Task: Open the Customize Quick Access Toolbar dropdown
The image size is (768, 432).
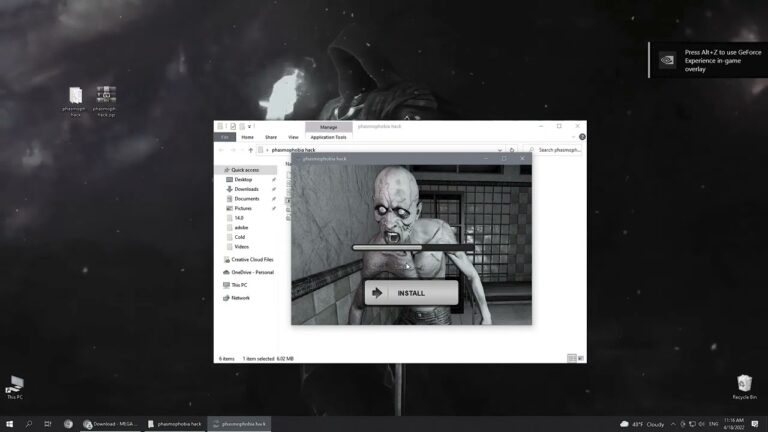Action: 249,126
